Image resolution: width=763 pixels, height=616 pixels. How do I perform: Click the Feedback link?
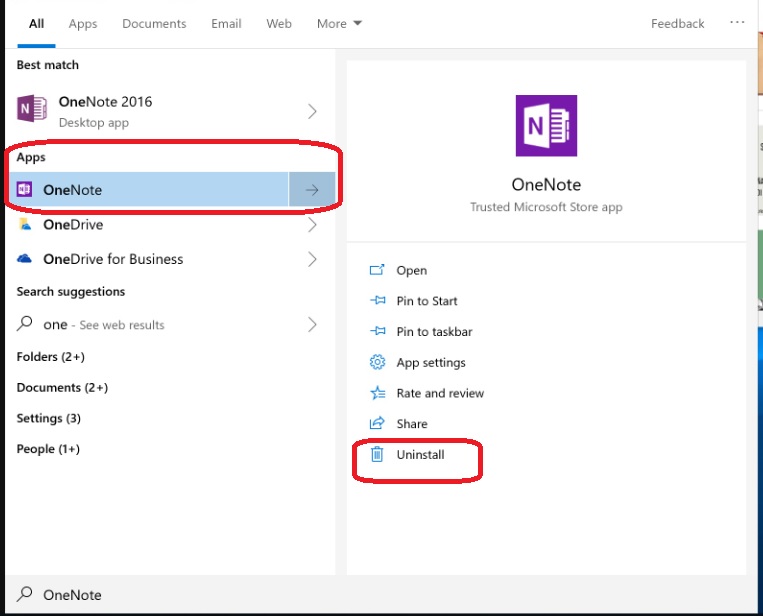[677, 23]
